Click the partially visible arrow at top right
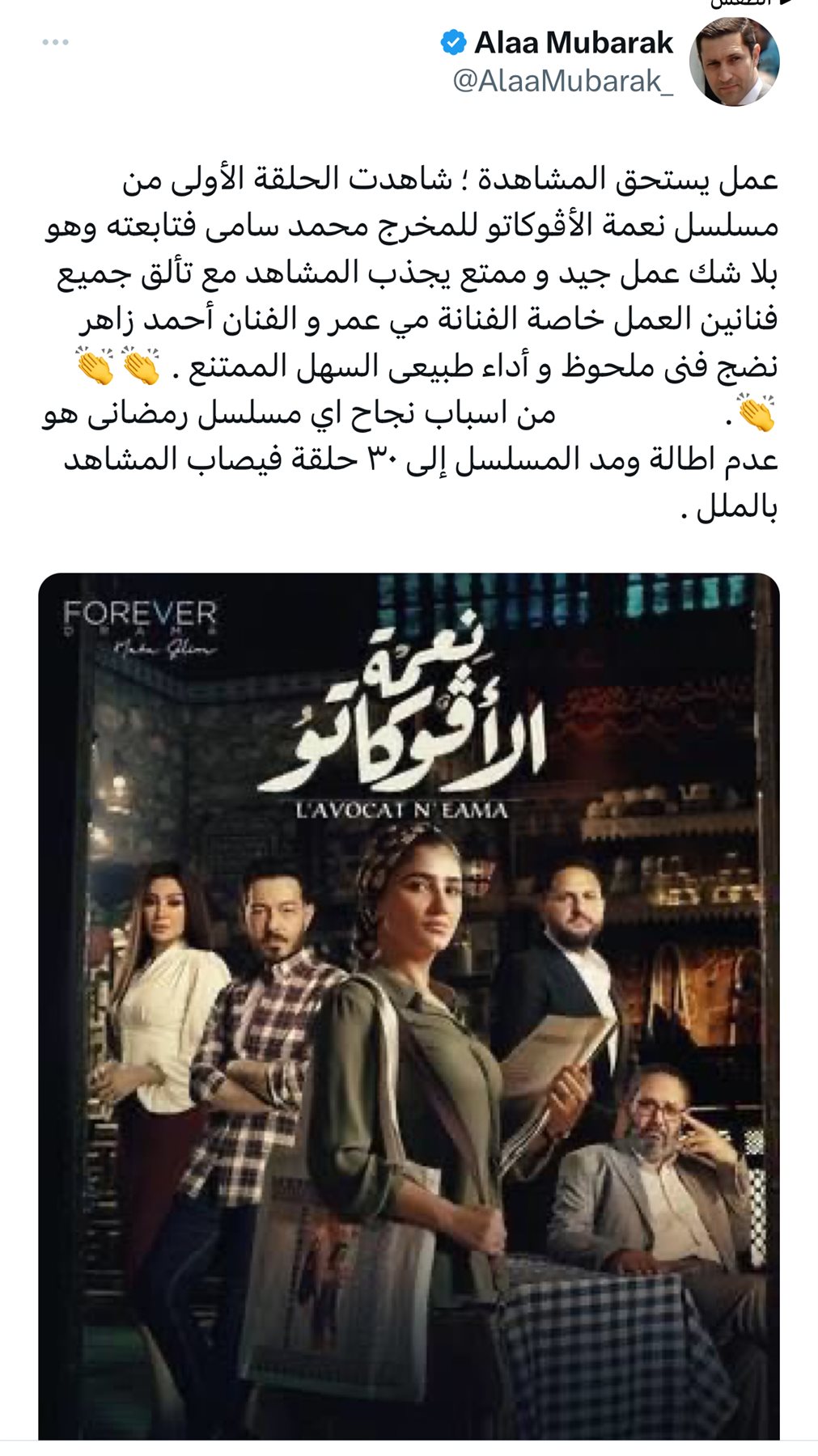 pyautogui.click(x=783, y=3)
